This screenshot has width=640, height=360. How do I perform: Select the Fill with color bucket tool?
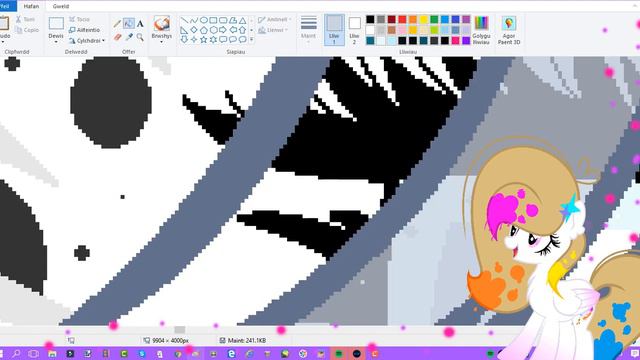point(129,24)
